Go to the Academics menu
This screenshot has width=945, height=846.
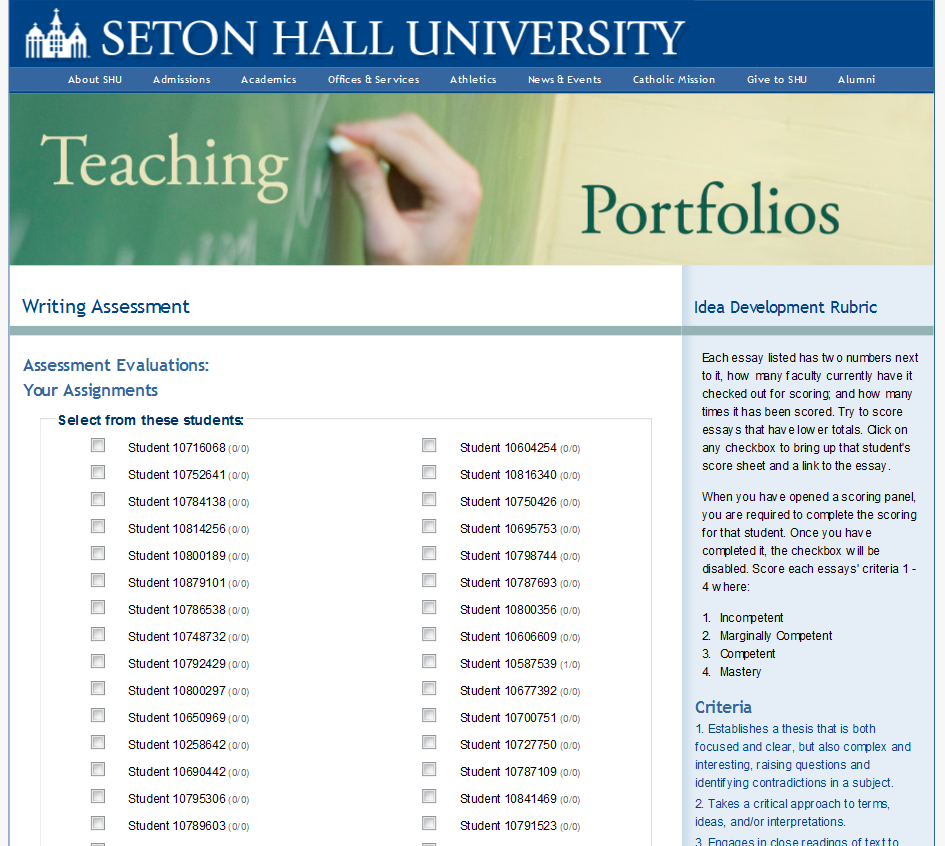tap(268, 80)
